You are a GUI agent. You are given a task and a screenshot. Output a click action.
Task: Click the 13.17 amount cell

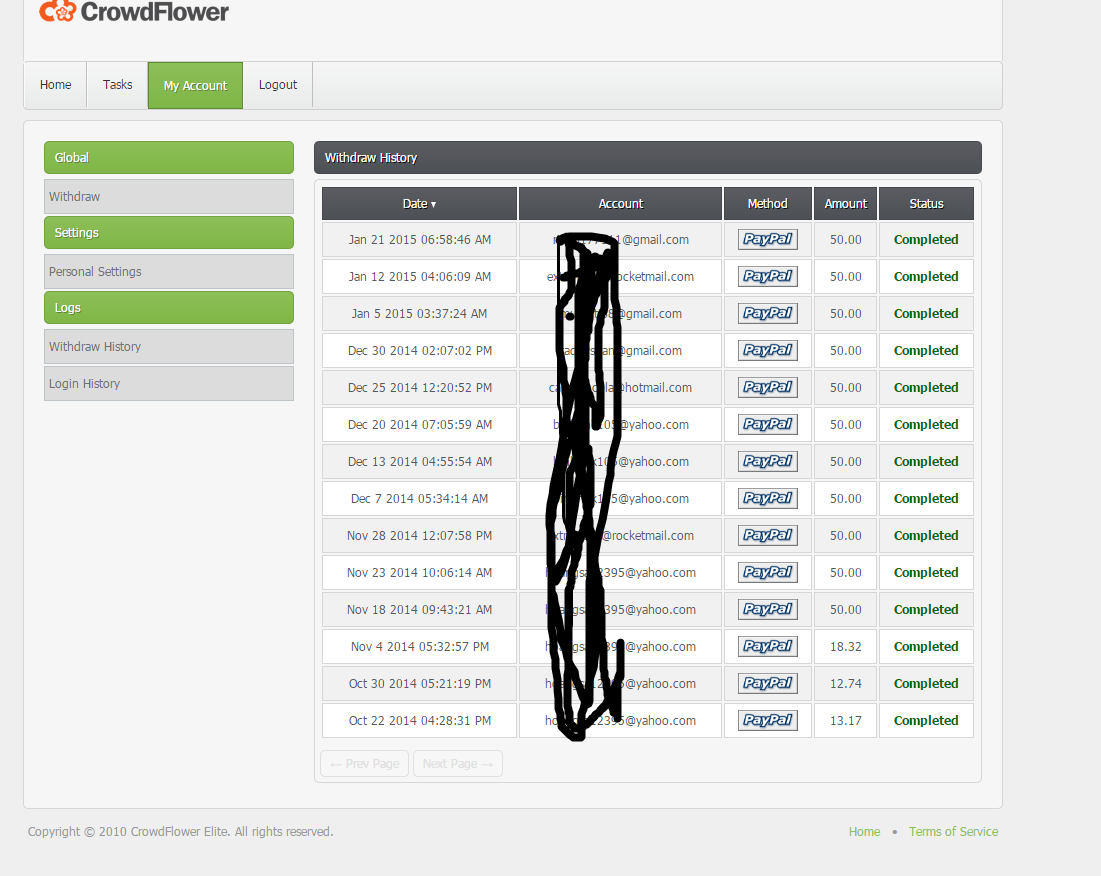[845, 720]
